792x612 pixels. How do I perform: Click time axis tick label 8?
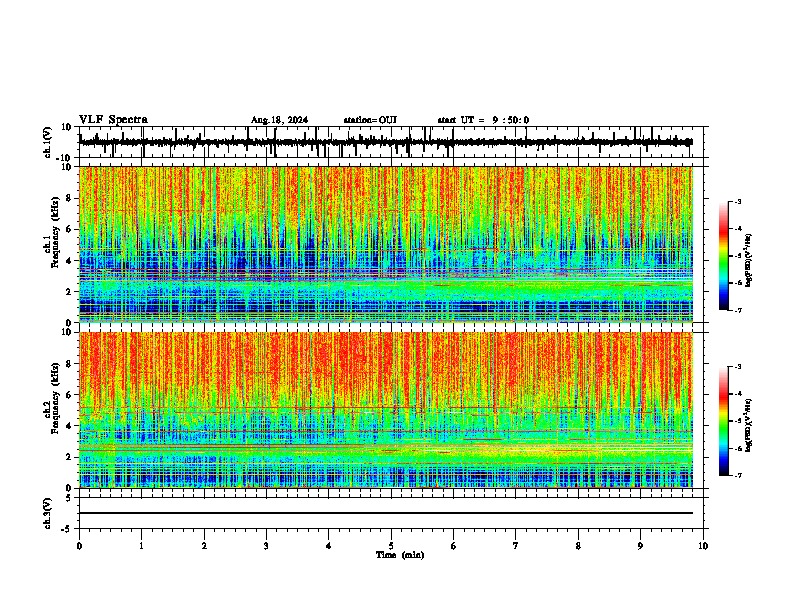point(578,546)
